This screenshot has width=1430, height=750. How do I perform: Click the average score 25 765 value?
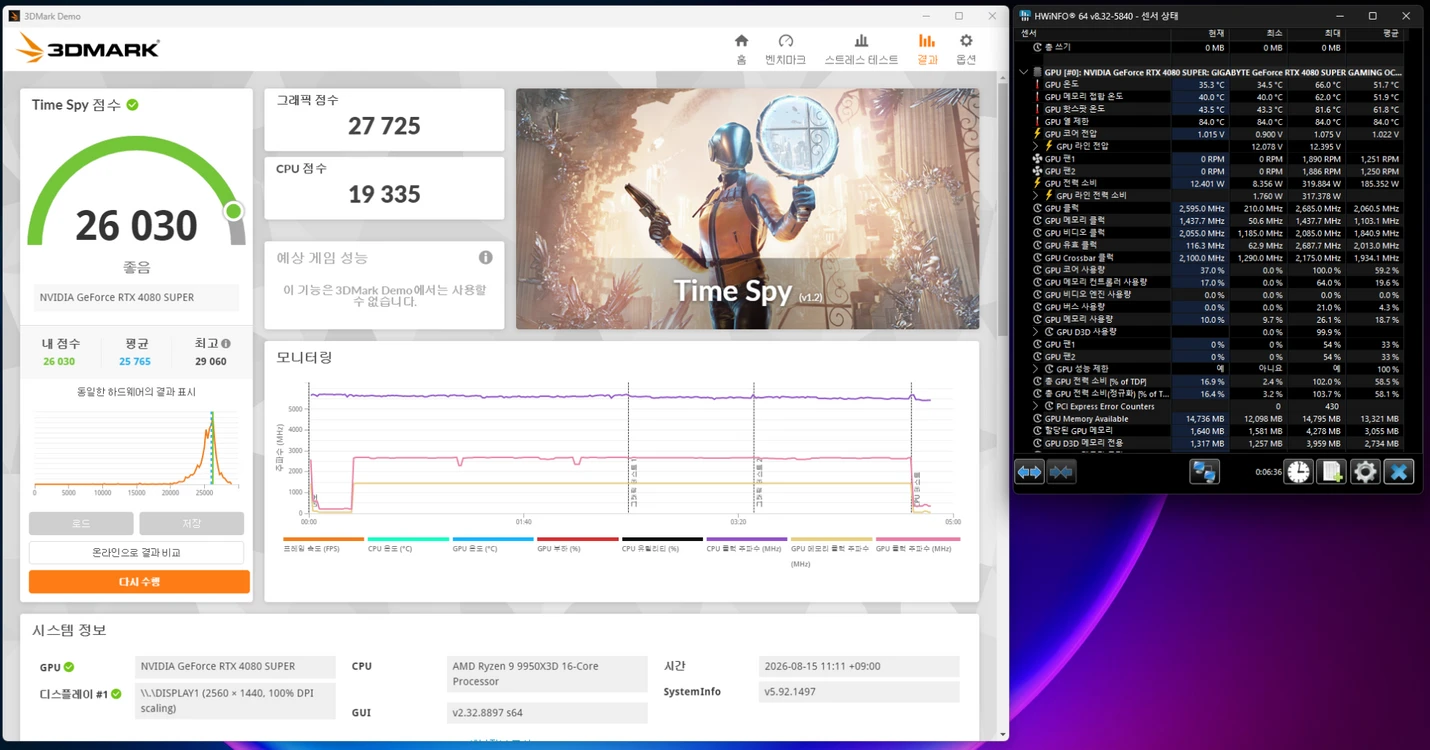(x=135, y=361)
